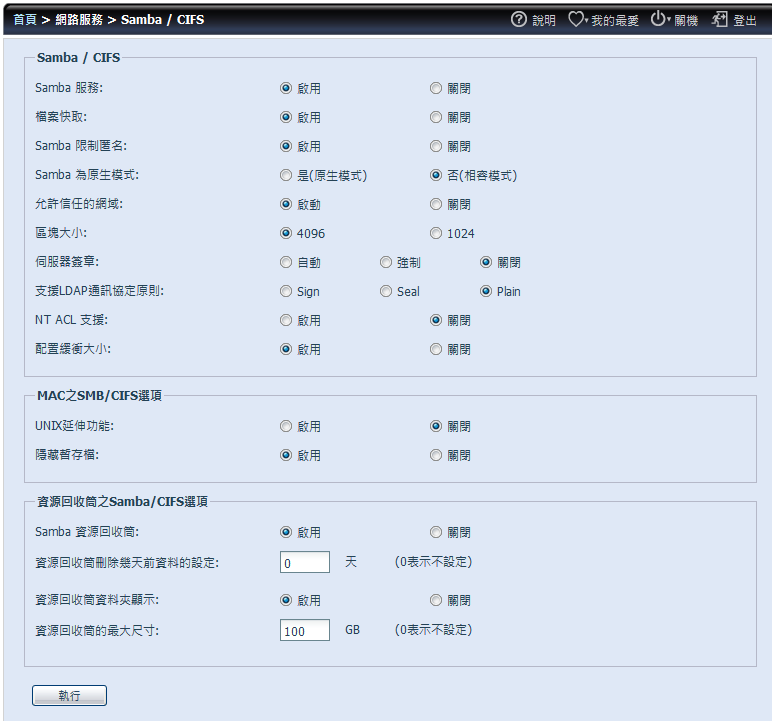
Task: Open 網路服務 in the breadcrumb
Action: [x=79, y=20]
